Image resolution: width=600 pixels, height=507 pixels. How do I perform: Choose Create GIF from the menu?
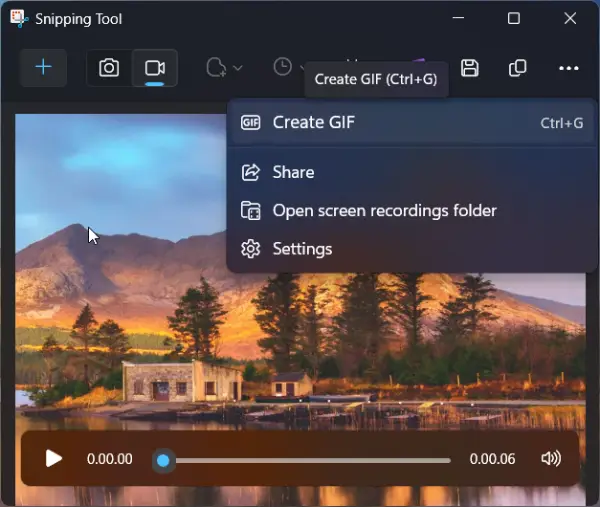point(412,123)
